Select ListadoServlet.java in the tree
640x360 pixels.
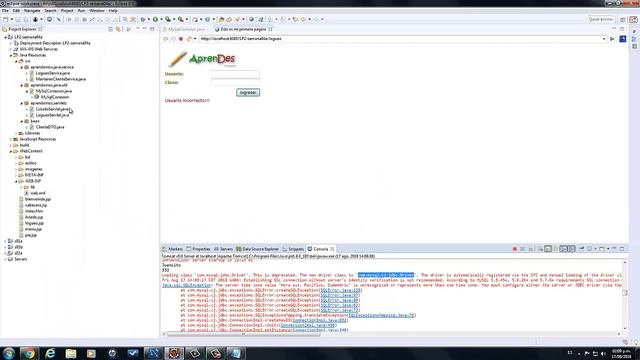(52, 109)
